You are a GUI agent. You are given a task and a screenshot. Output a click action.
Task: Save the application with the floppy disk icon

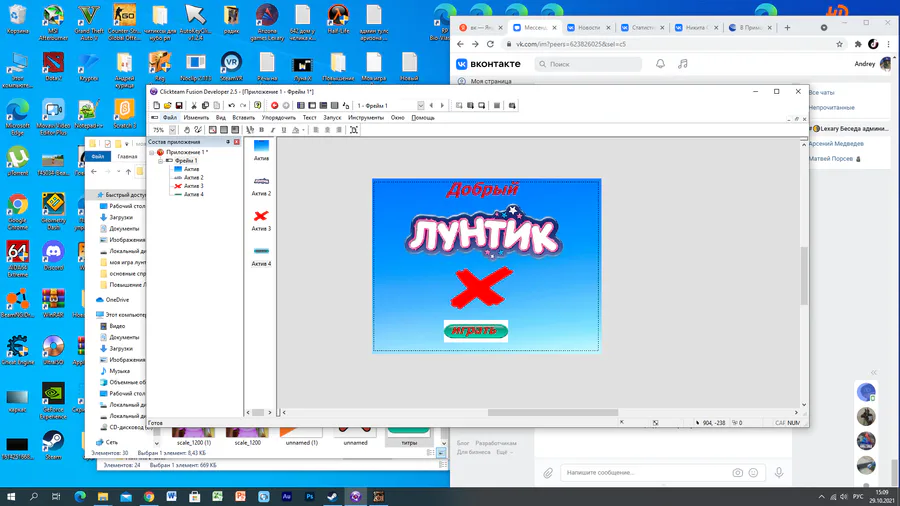[179, 106]
